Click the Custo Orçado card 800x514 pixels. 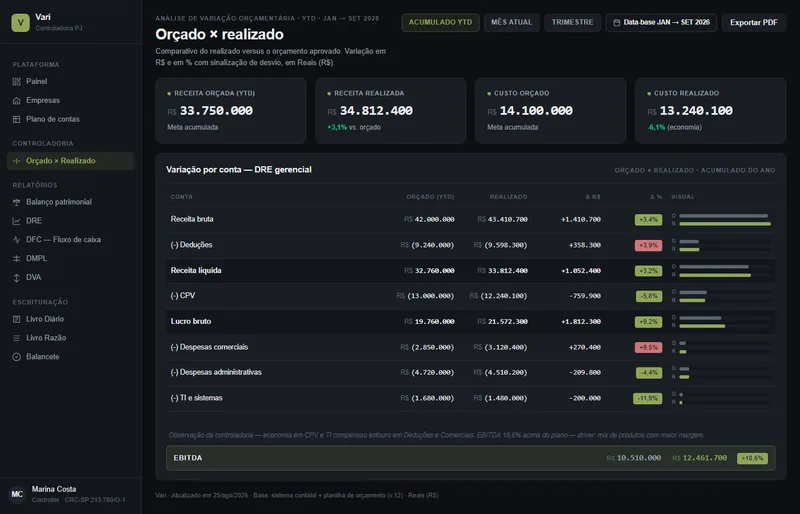click(551, 110)
